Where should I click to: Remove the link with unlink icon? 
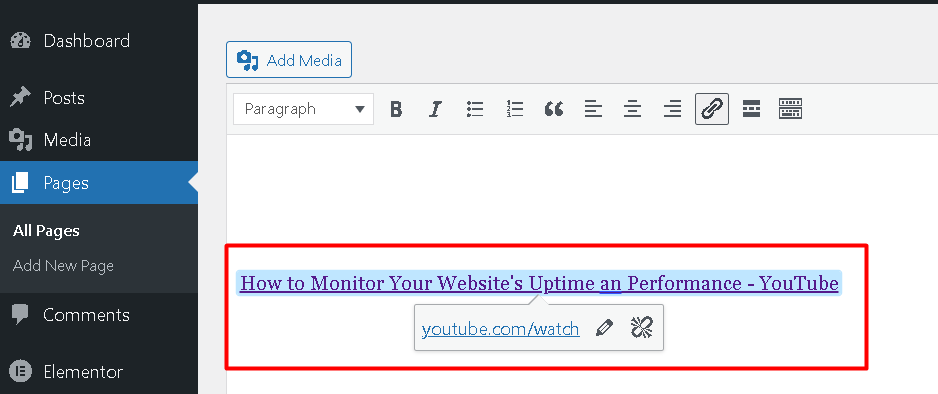642,328
